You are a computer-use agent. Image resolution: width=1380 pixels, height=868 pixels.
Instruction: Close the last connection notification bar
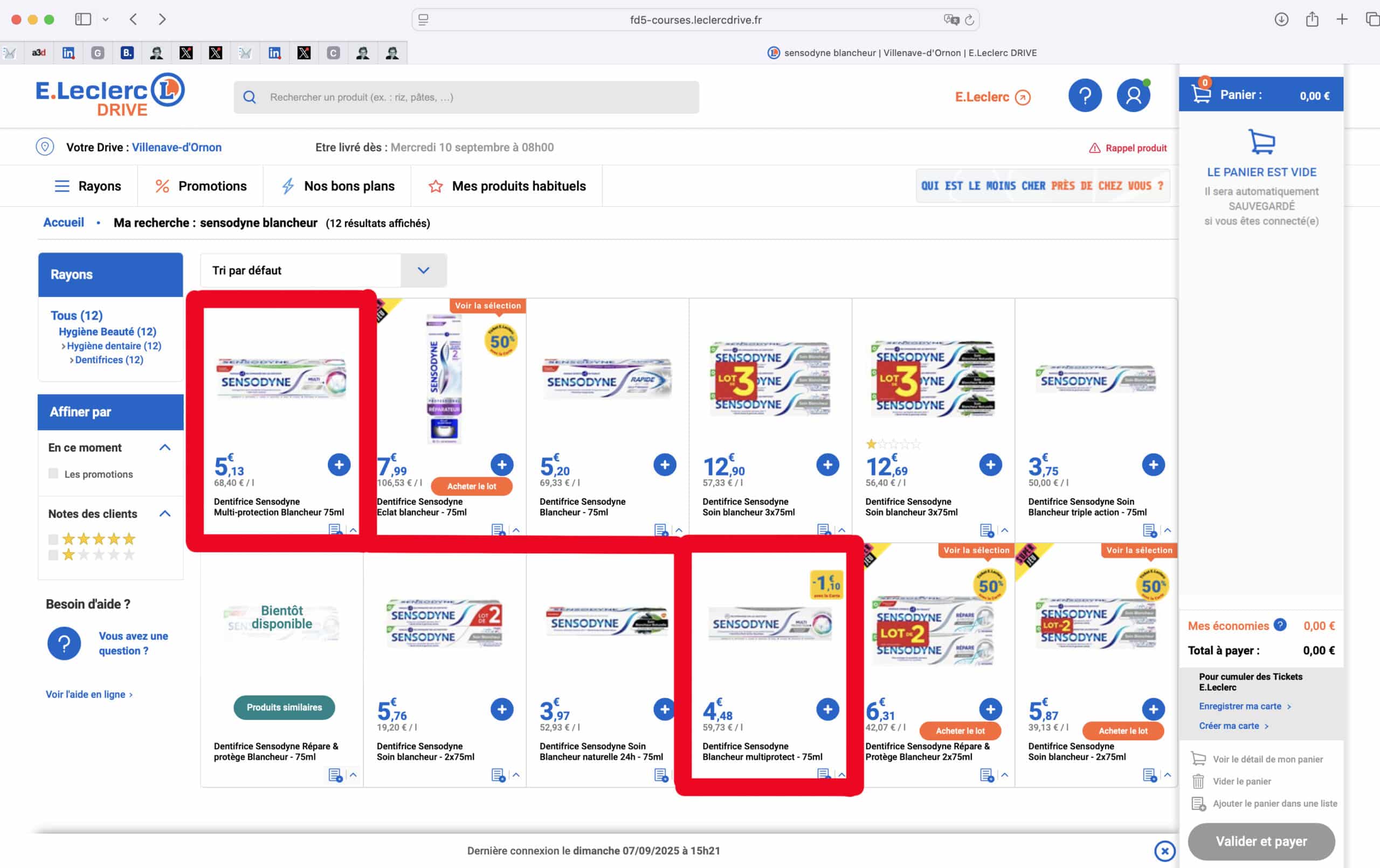pyautogui.click(x=1164, y=851)
